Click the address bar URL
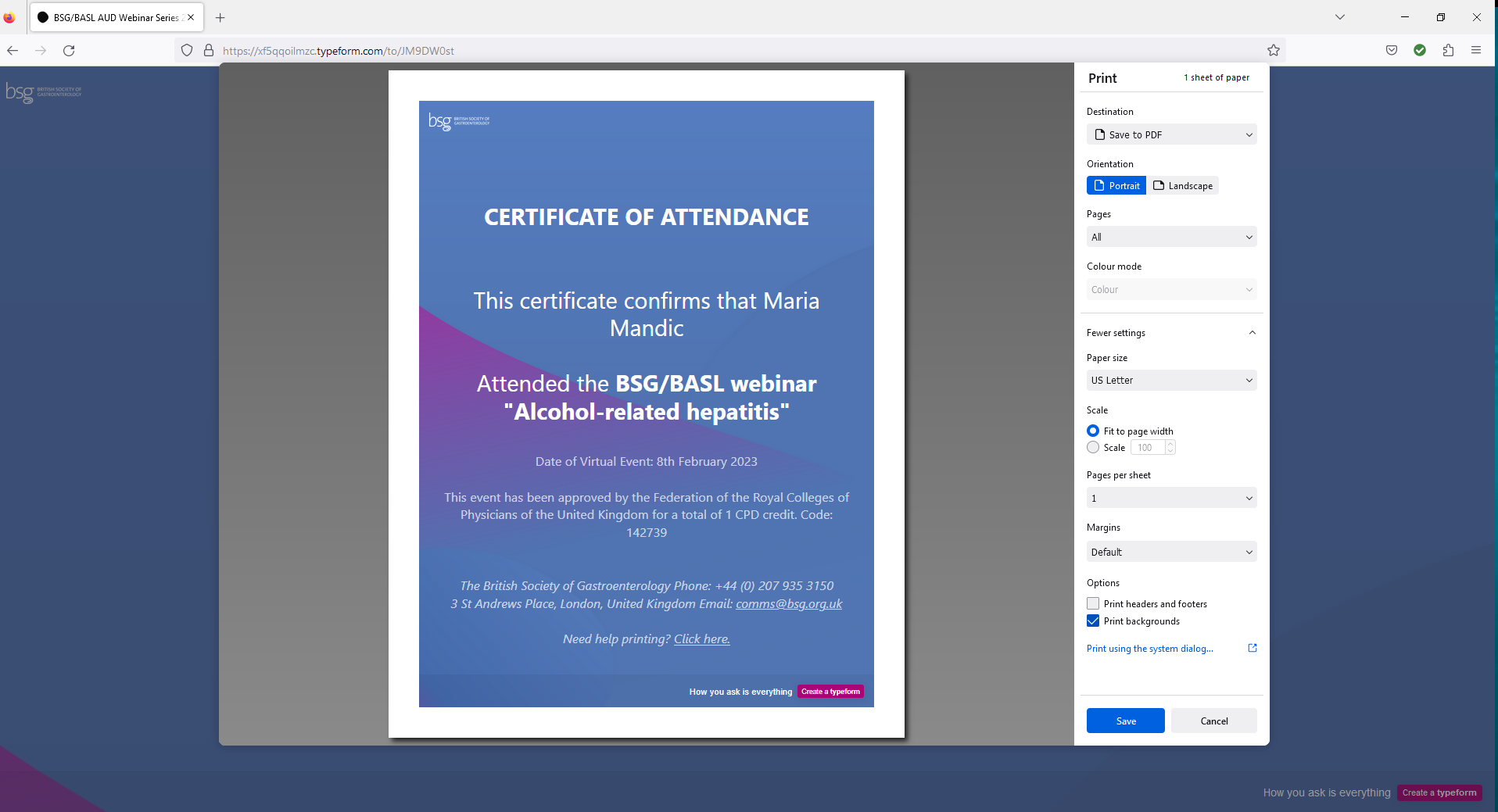The width and height of the screenshot is (1498, 812). (x=339, y=51)
